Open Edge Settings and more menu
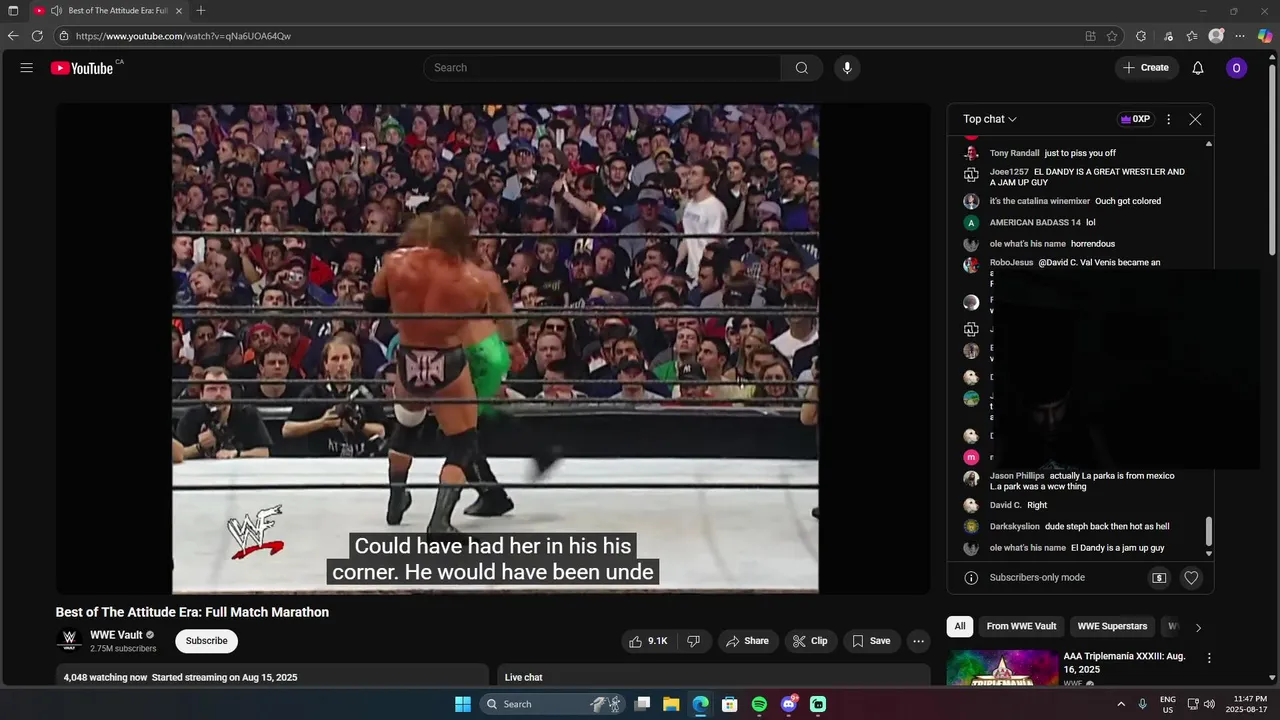The image size is (1280, 720). tap(1240, 36)
